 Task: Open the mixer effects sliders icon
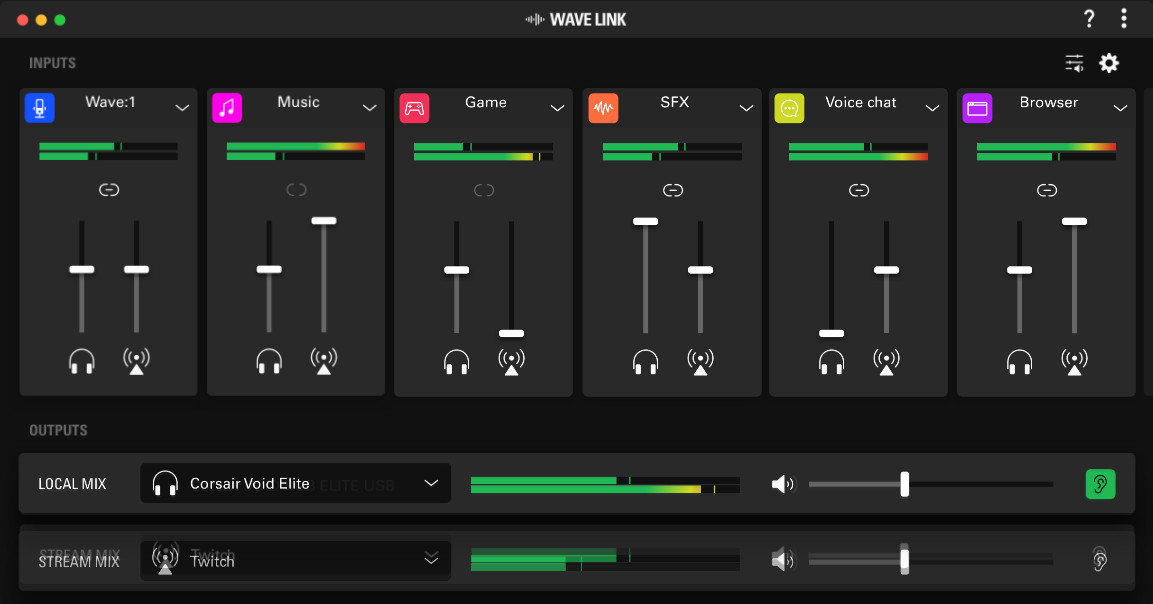pyautogui.click(x=1074, y=63)
